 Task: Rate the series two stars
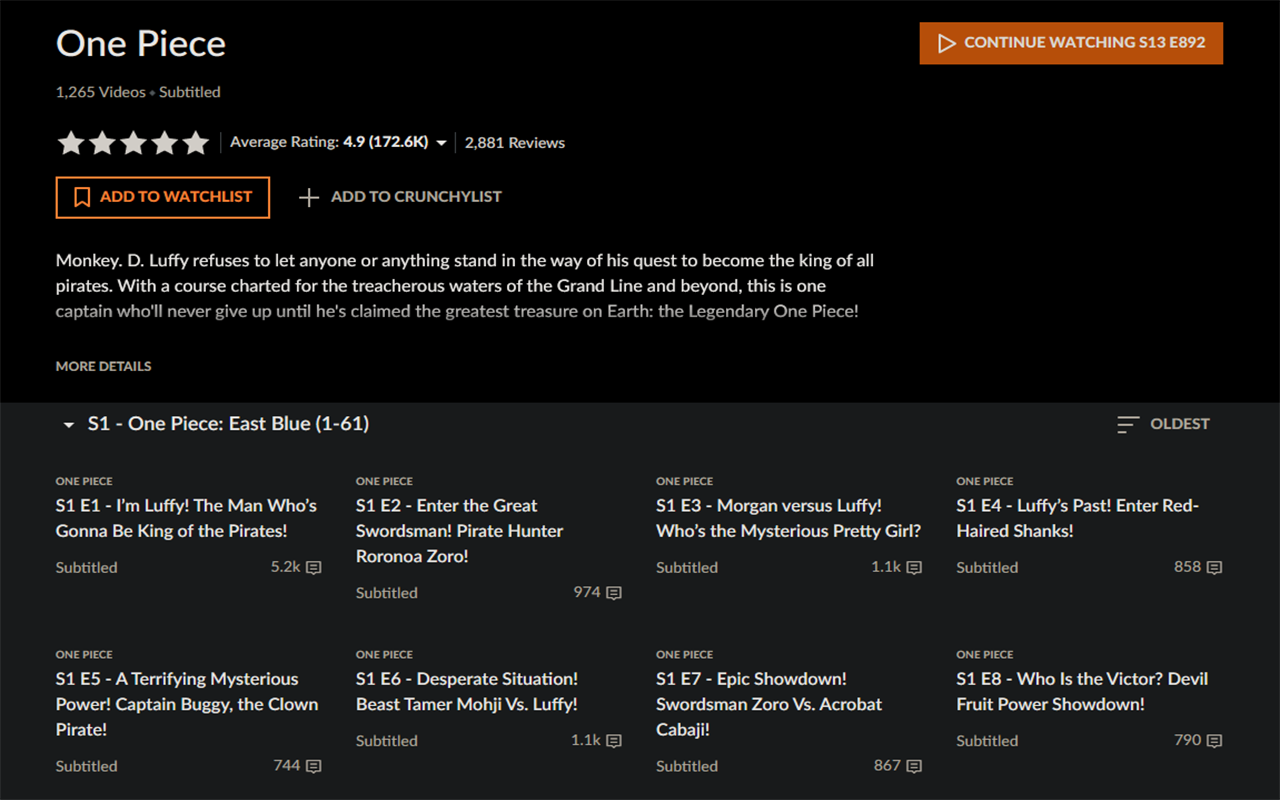[102, 142]
